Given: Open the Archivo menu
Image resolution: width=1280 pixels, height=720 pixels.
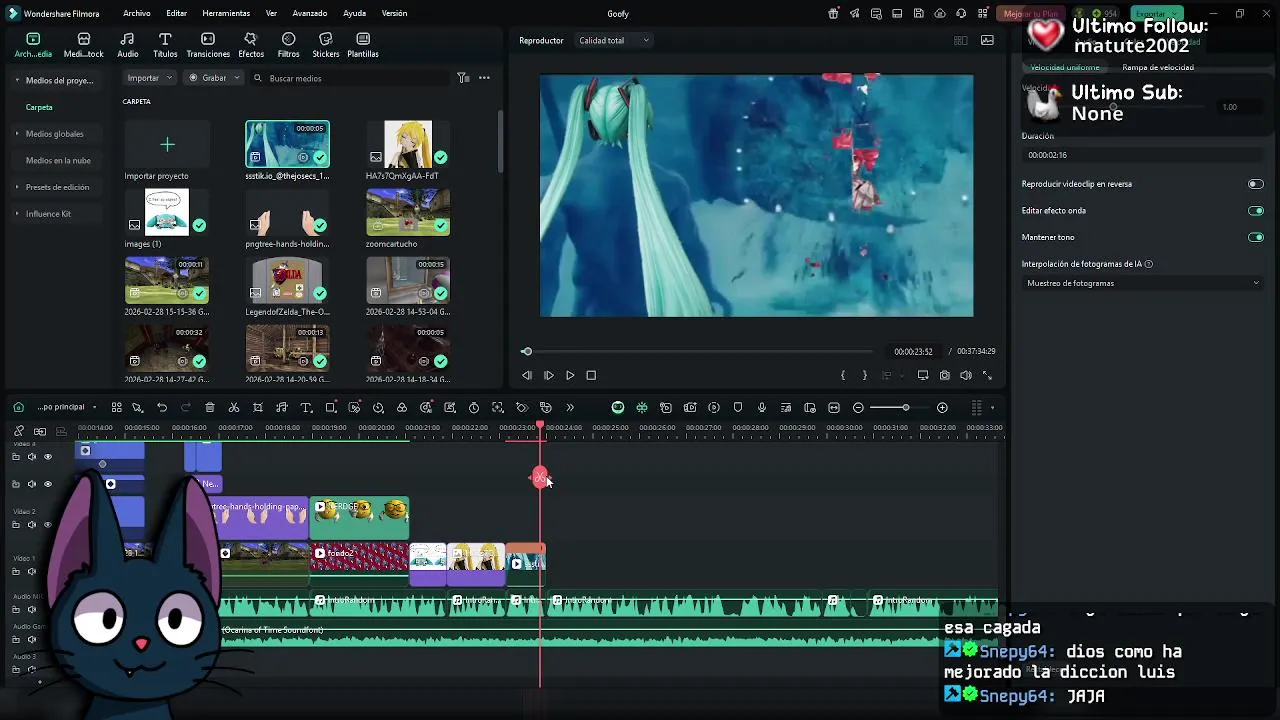Looking at the screenshot, I should pyautogui.click(x=137, y=13).
